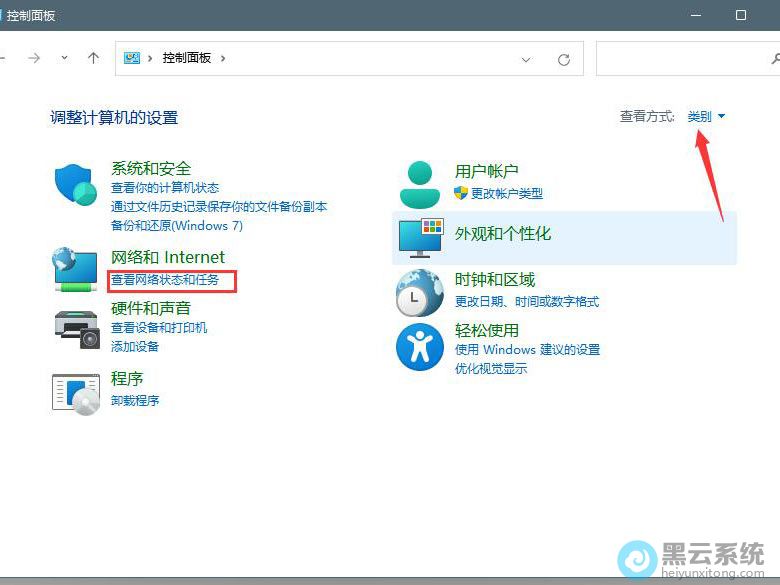Click the User Accounts person icon
The width and height of the screenshot is (780, 585).
[420, 184]
